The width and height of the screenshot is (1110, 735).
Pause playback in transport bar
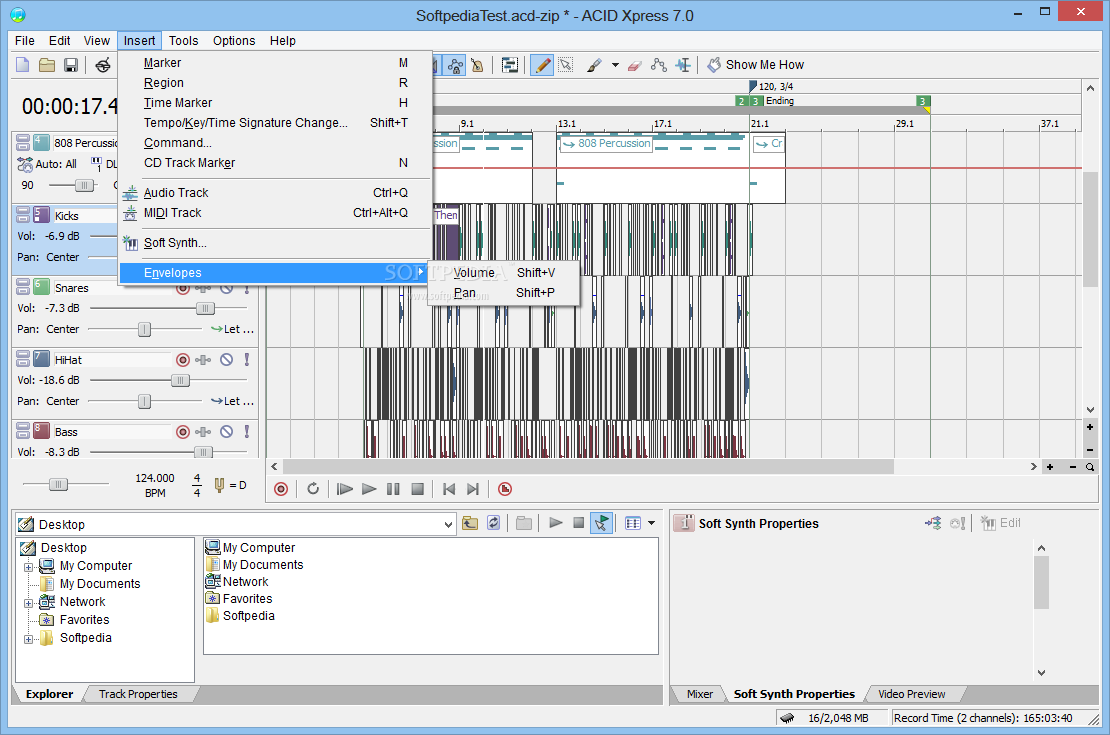pos(394,489)
